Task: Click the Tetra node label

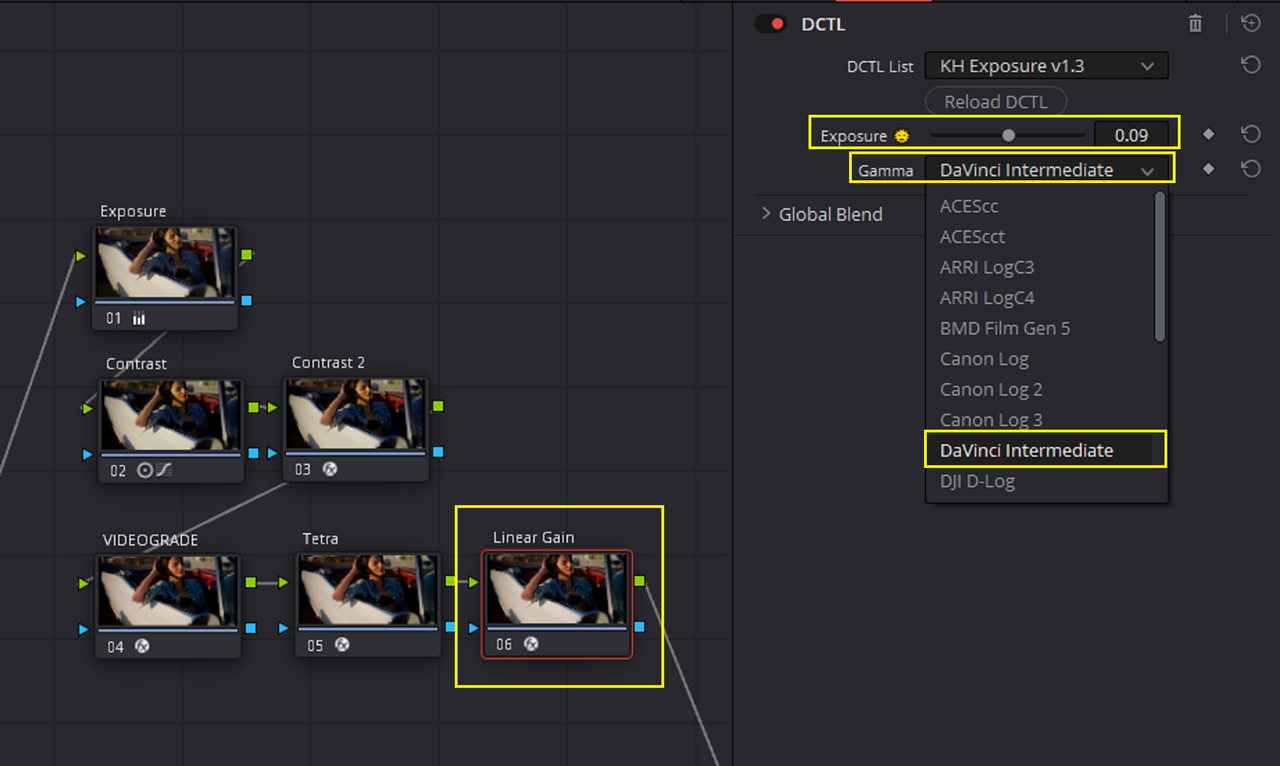Action: pos(320,538)
